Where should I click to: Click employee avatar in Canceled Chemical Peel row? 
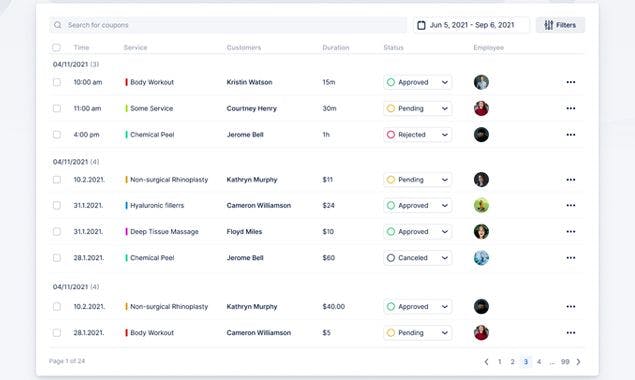tap(481, 258)
